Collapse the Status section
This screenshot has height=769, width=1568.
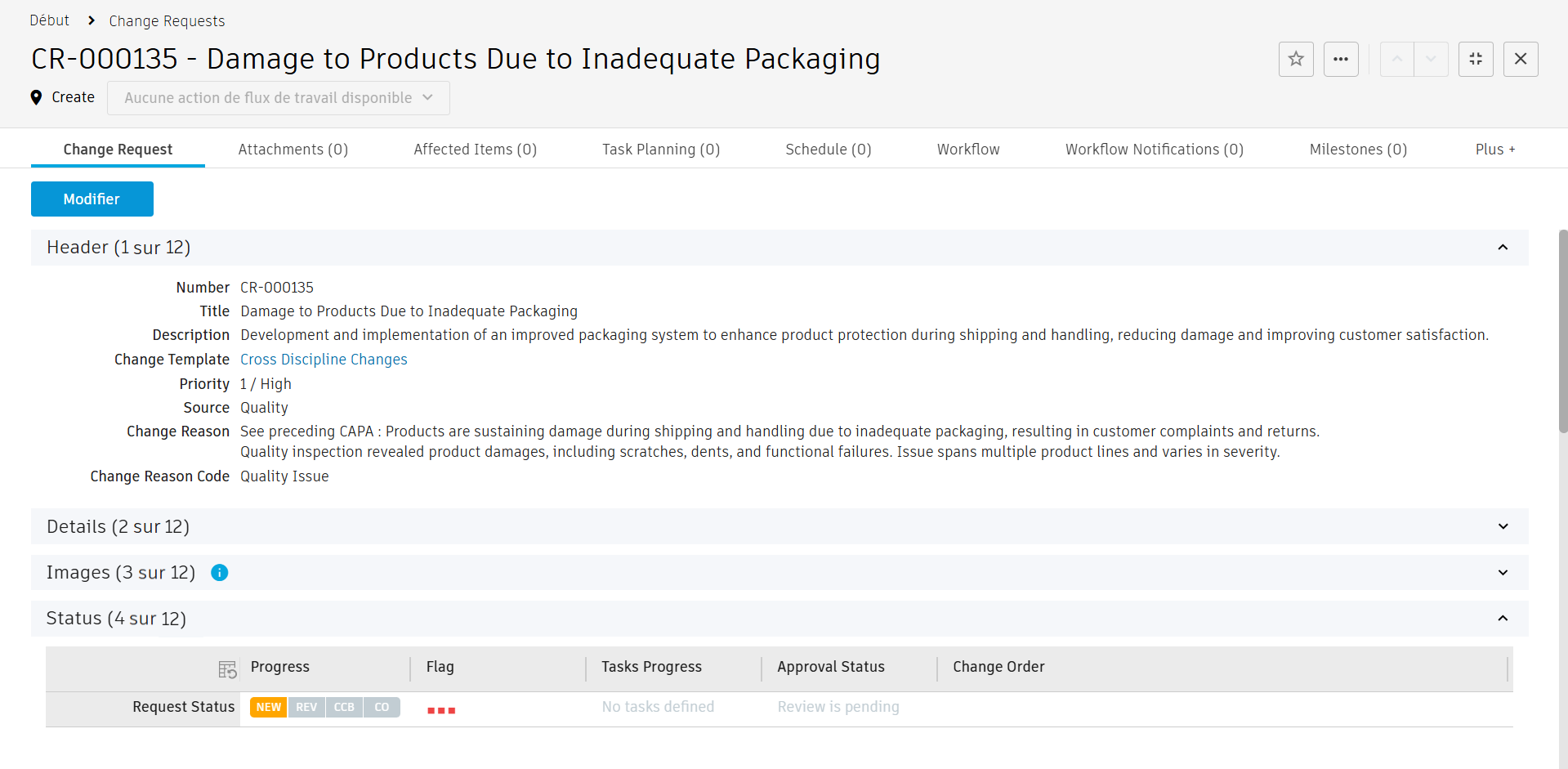coord(1503,619)
